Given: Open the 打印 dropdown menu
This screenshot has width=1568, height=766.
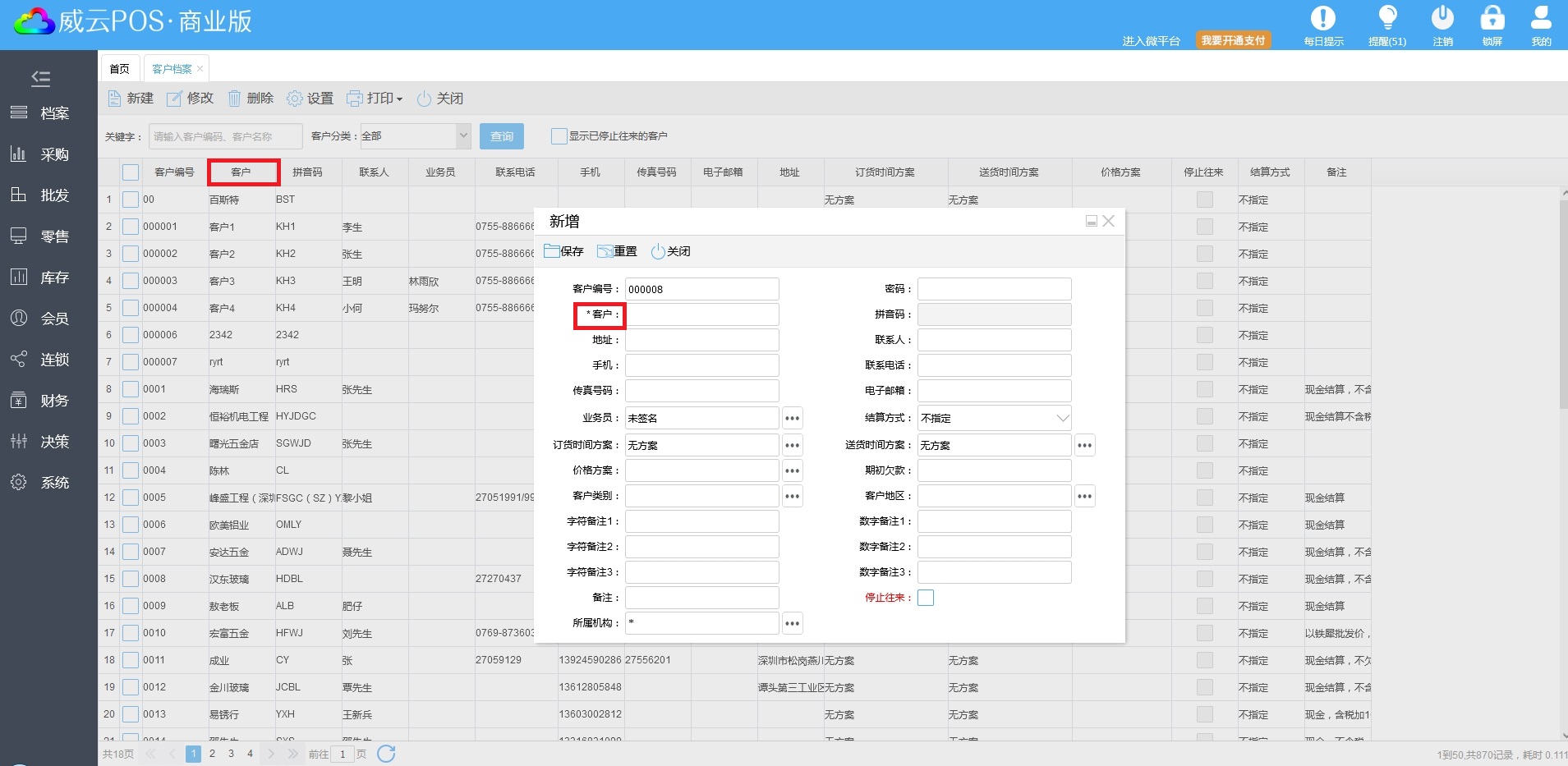Looking at the screenshot, I should 375,99.
